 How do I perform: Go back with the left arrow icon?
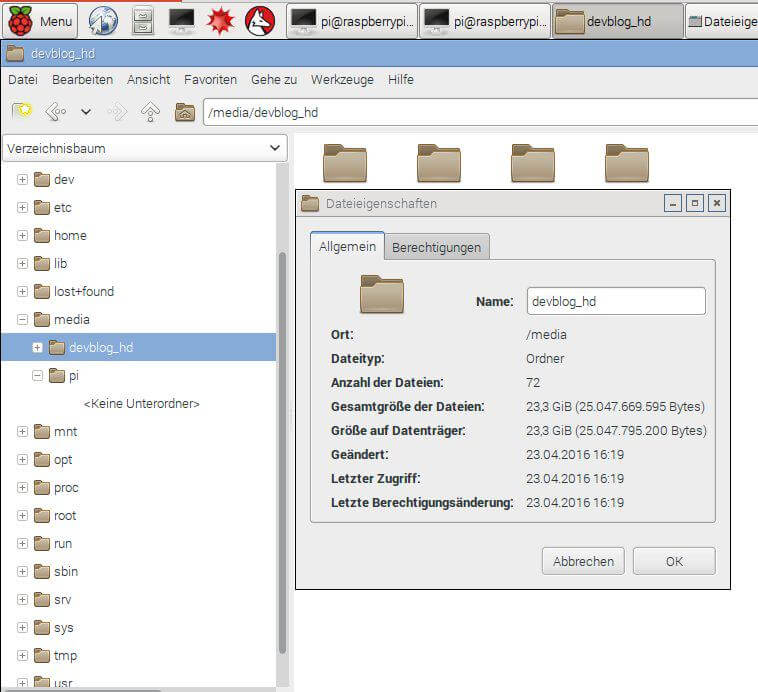click(56, 112)
